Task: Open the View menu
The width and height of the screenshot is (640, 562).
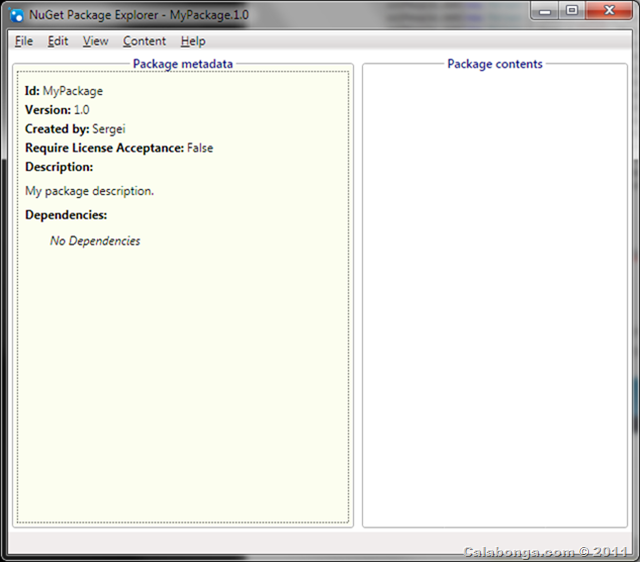Action: 96,41
